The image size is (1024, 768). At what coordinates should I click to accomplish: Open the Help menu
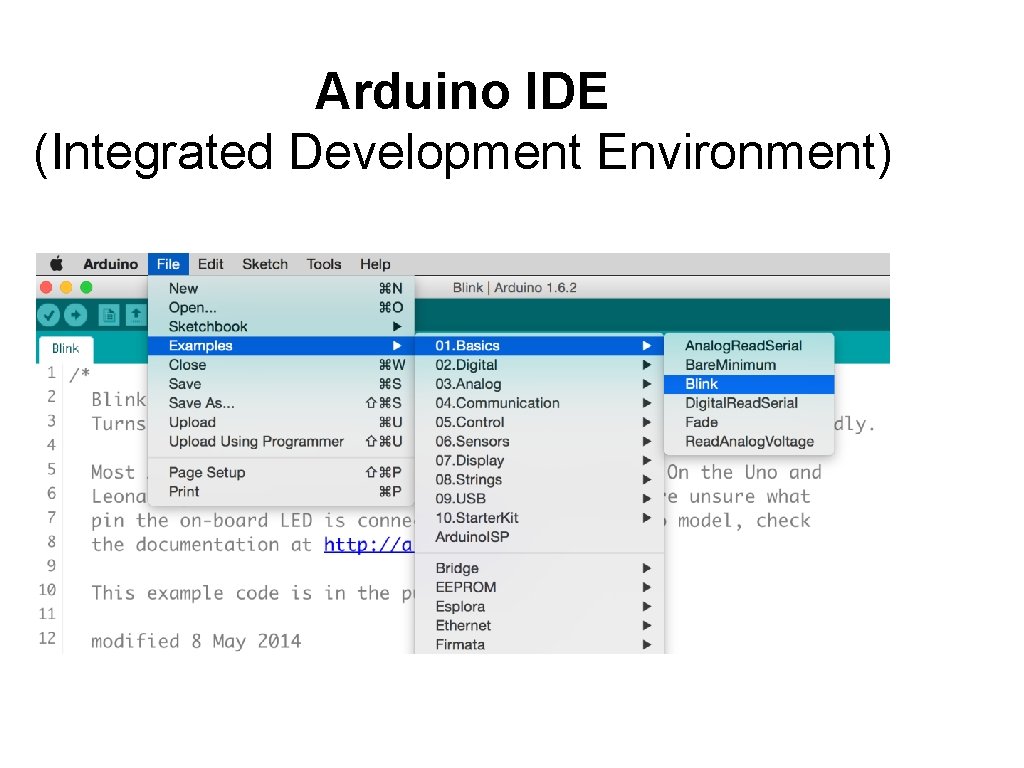point(375,264)
